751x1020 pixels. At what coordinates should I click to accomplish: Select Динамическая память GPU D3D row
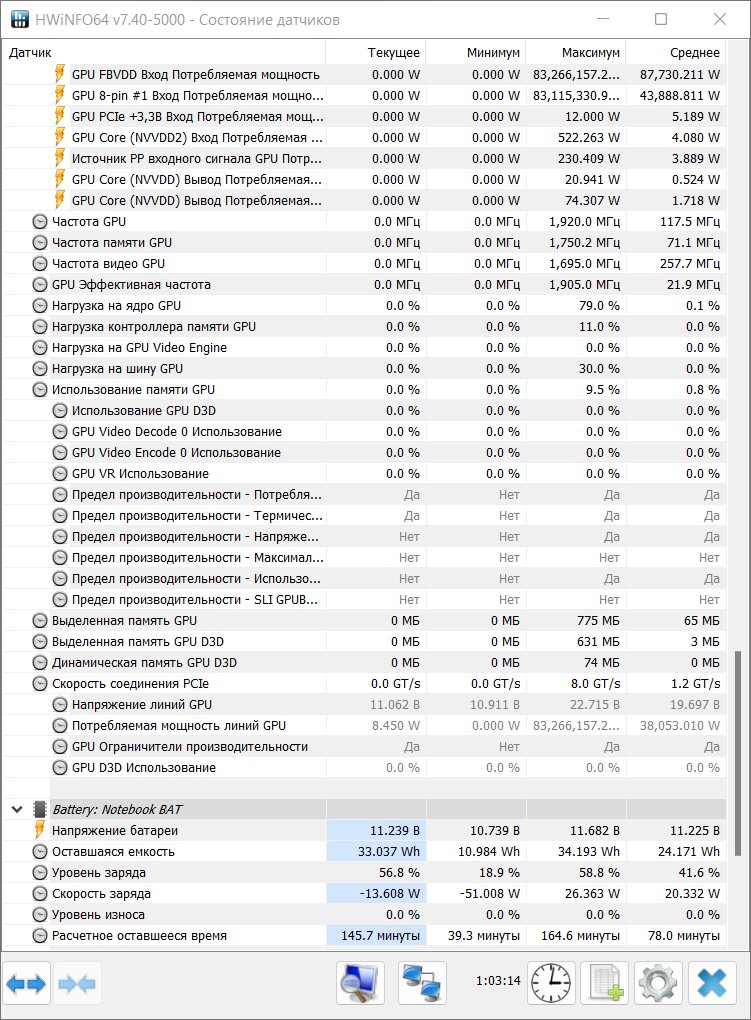364,662
